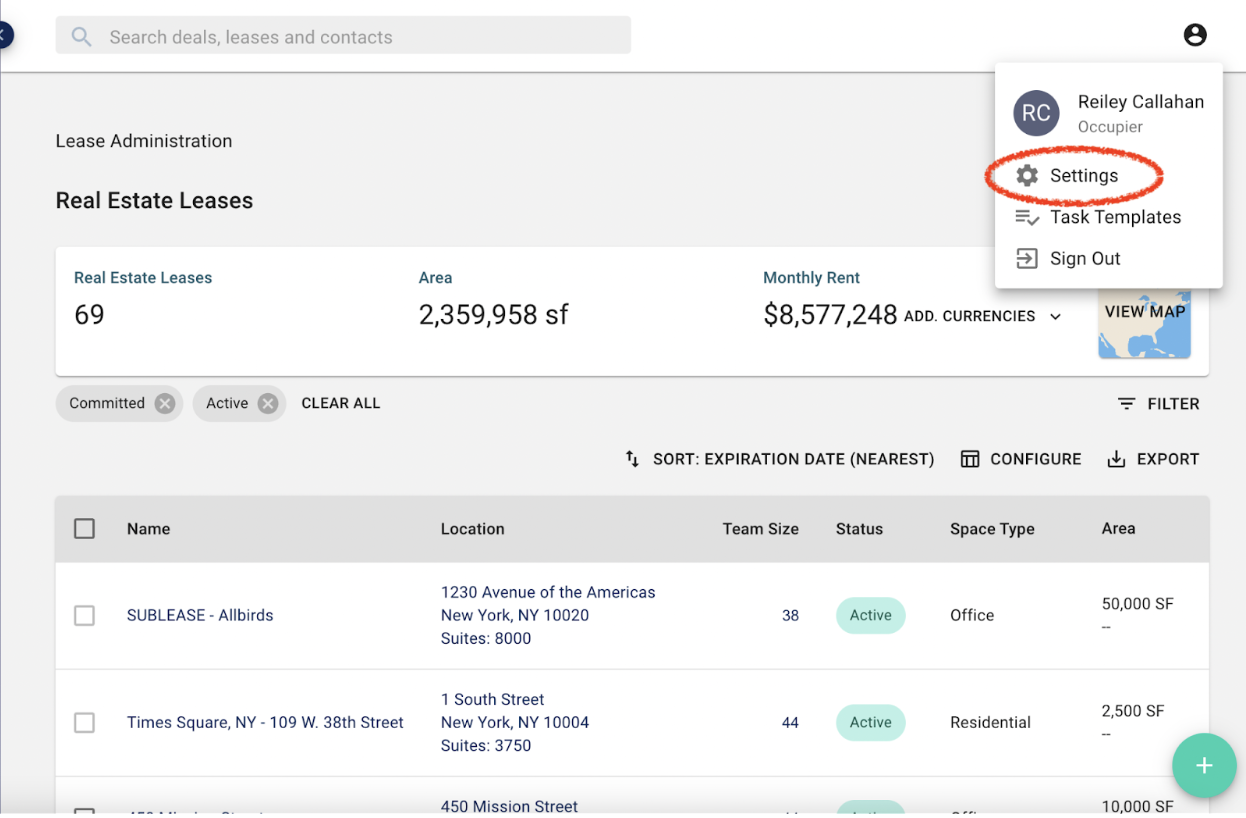Image resolution: width=1246 pixels, height=818 pixels.
Task: Click the View Map thumbnail
Action: [1145, 322]
